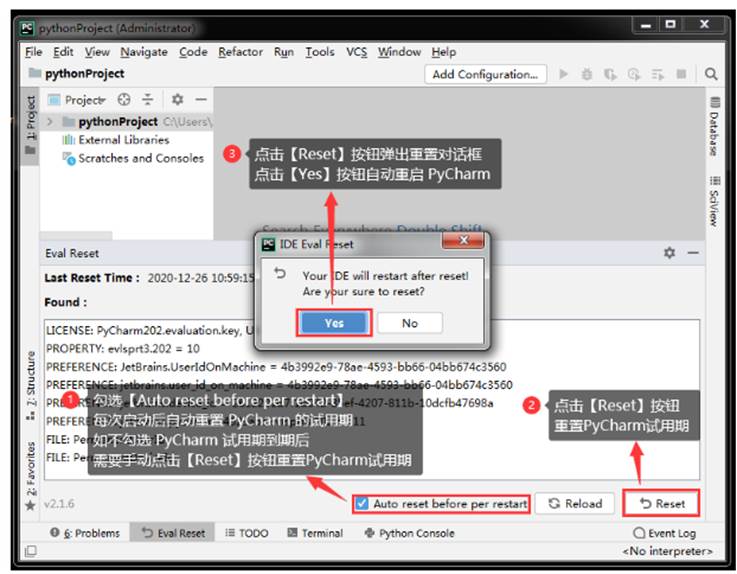Click the tool window toggle icon in status bar
737x574 pixels.
pyautogui.click(x=31, y=550)
